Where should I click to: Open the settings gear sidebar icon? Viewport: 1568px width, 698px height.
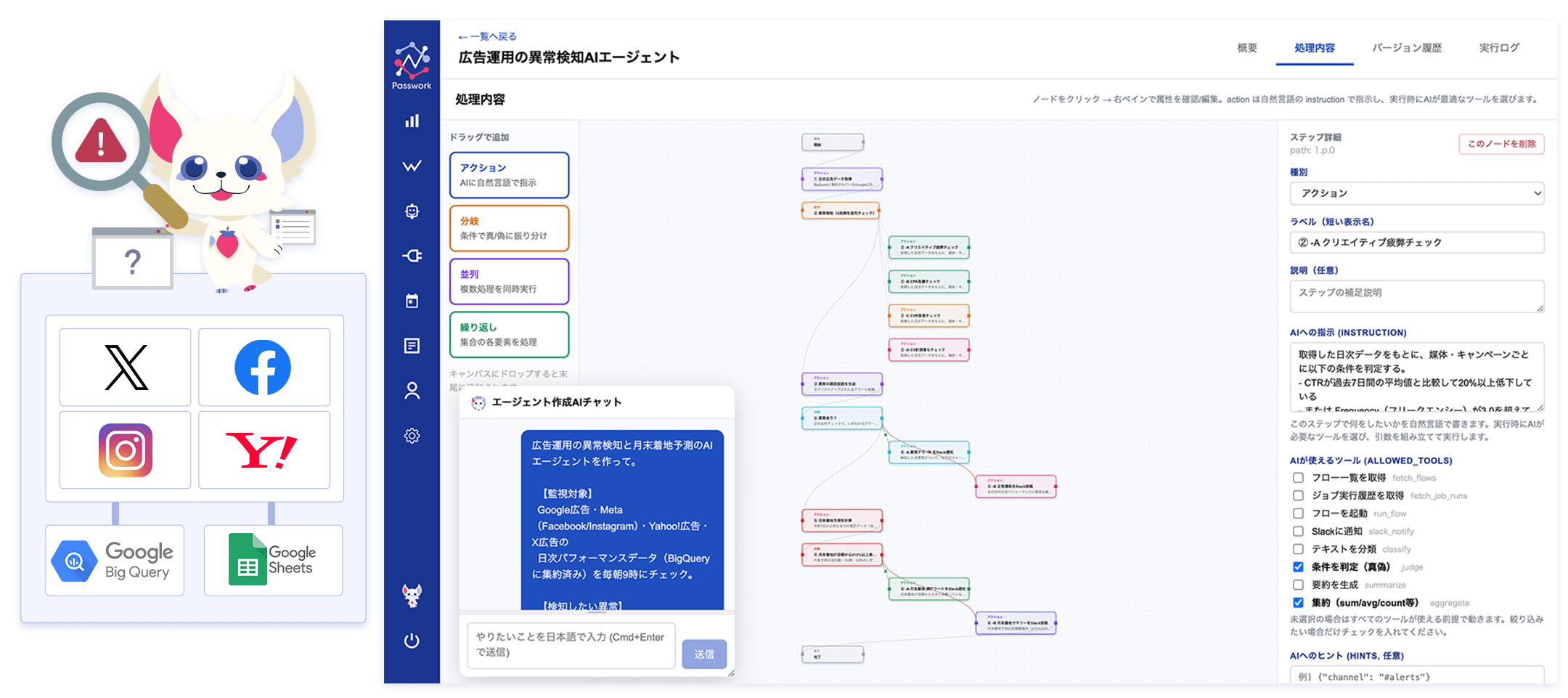tap(412, 436)
